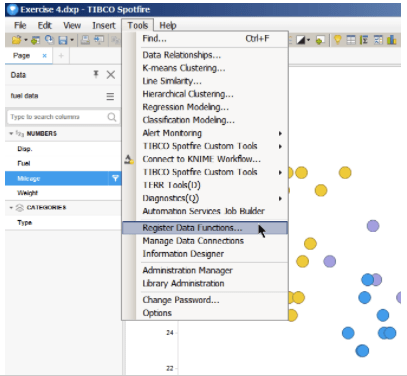Viewport: 407px width, 376px height.
Task: Add a new page with plus tab
Action: (x=61, y=56)
